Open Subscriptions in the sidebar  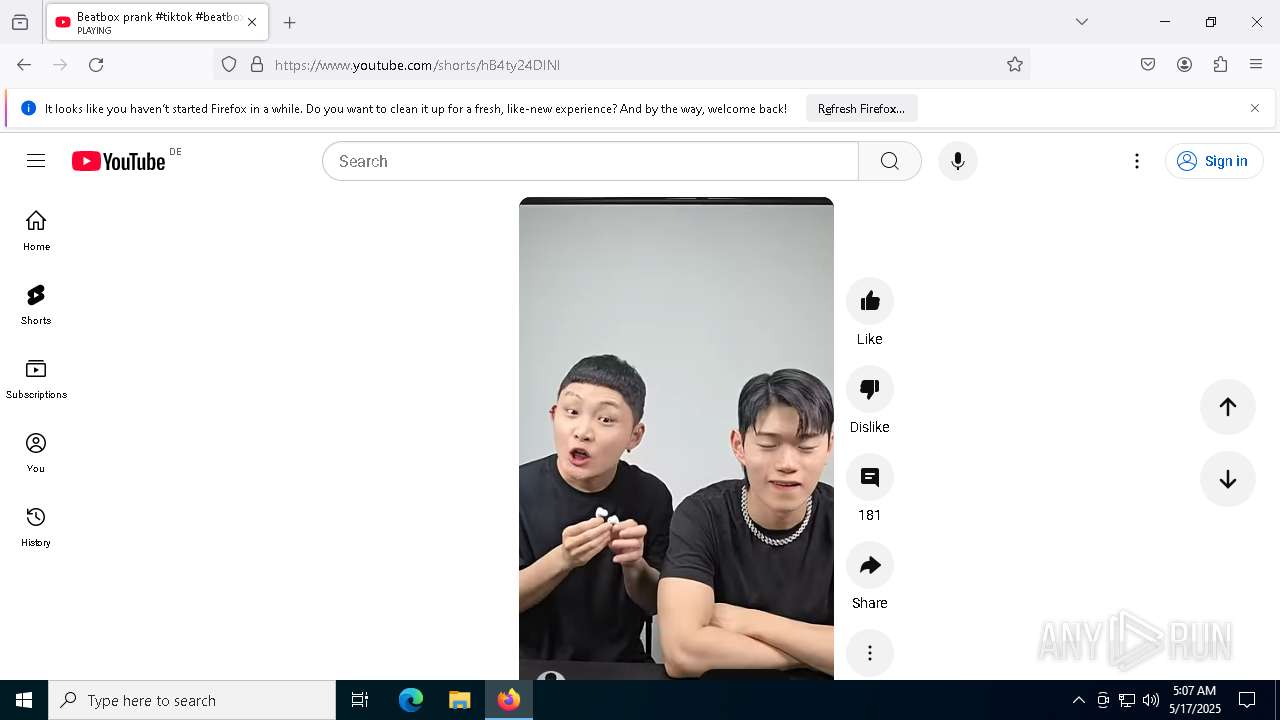[x=36, y=379]
